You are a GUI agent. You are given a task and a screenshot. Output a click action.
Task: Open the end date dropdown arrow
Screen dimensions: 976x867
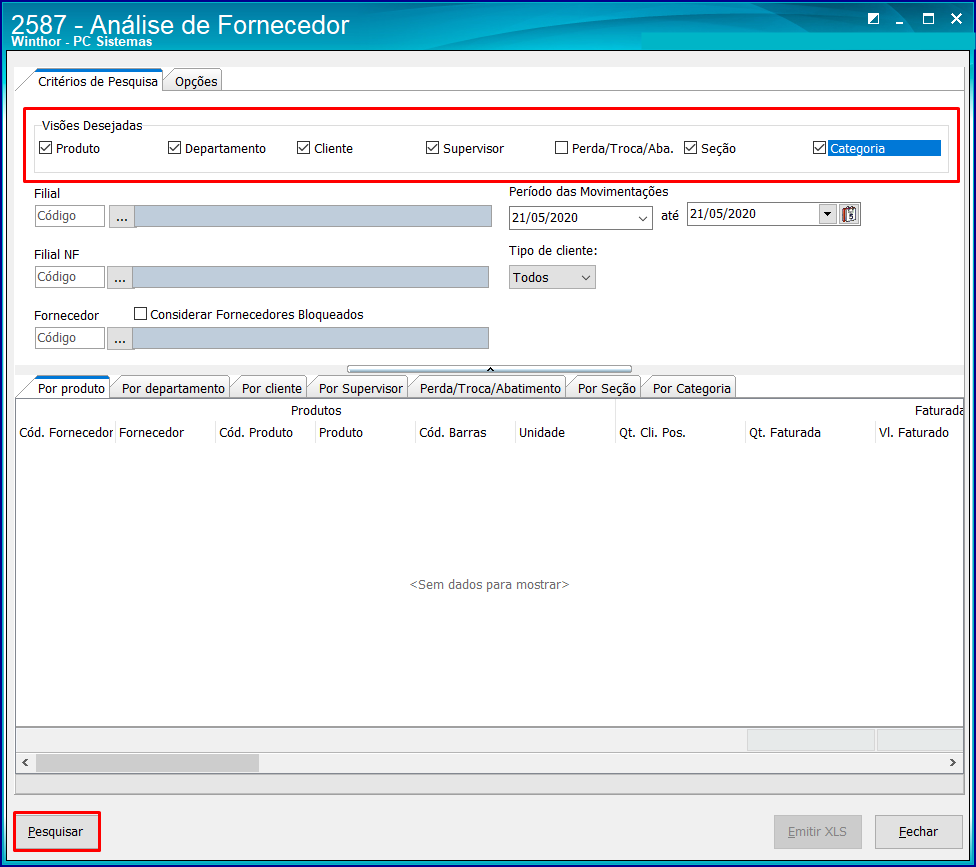click(827, 214)
